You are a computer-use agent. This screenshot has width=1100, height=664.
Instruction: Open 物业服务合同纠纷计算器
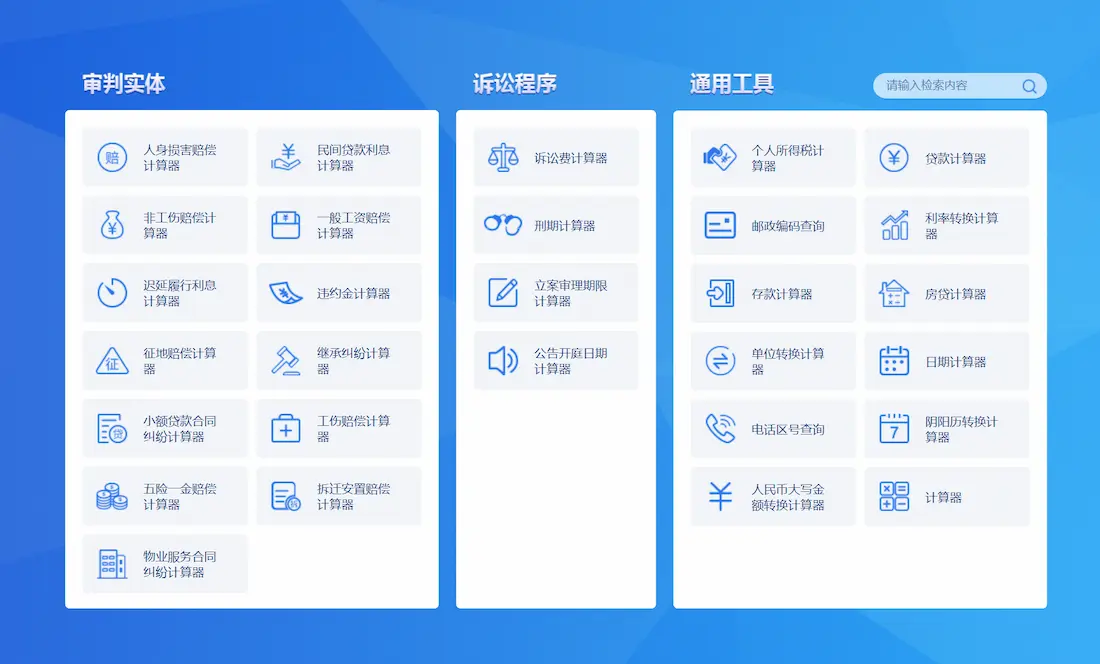[x=165, y=564]
